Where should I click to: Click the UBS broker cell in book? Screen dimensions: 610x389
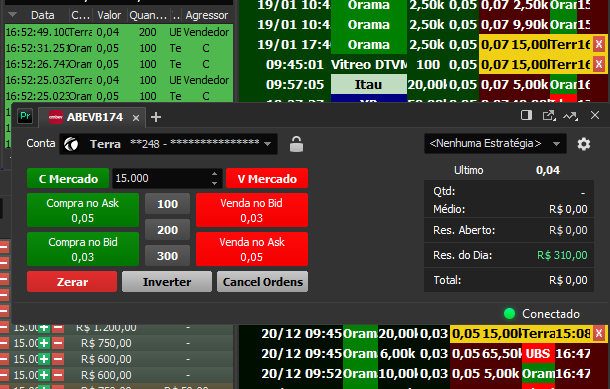(x=538, y=353)
